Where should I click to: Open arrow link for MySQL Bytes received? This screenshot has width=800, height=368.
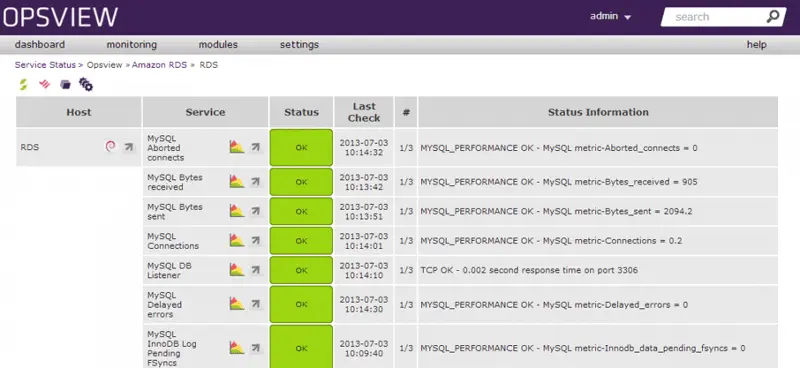tap(256, 181)
